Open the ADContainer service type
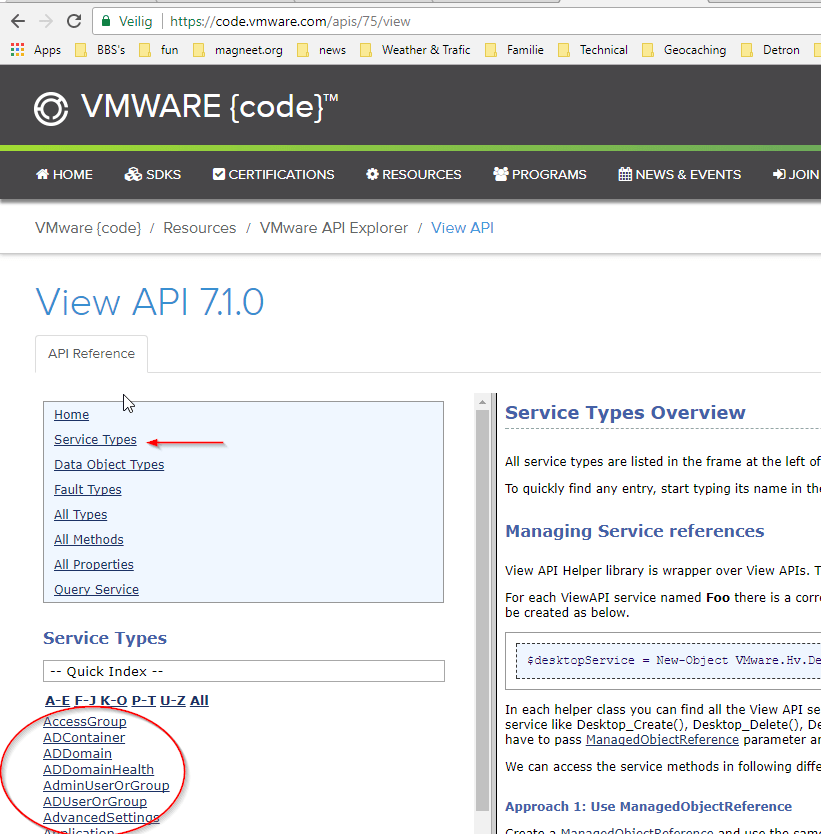 click(x=84, y=738)
